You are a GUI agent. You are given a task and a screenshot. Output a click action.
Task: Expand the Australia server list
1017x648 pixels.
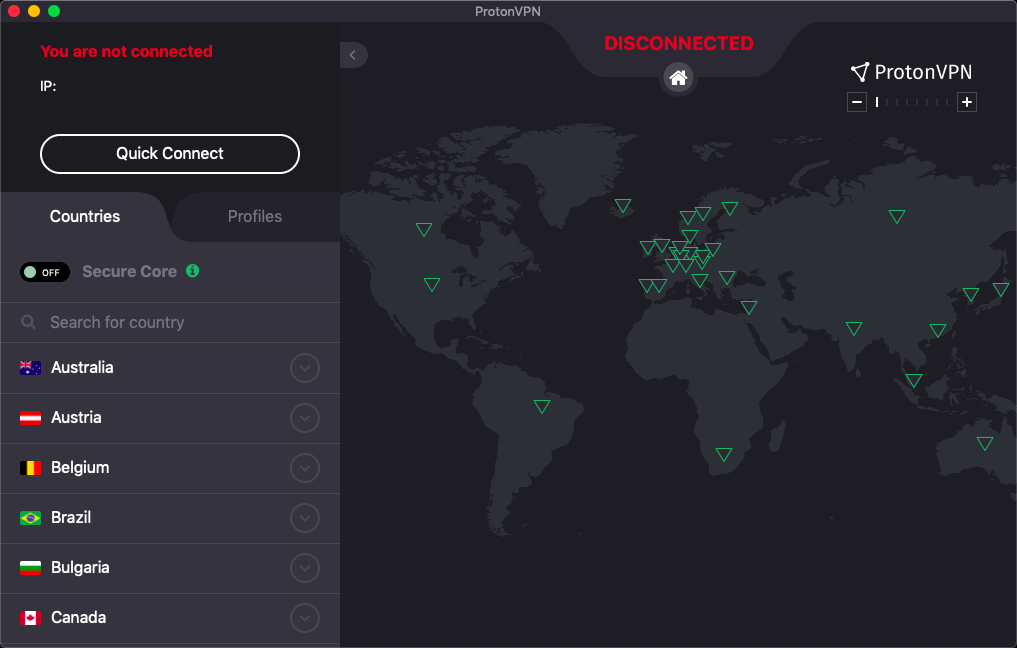[x=305, y=368]
